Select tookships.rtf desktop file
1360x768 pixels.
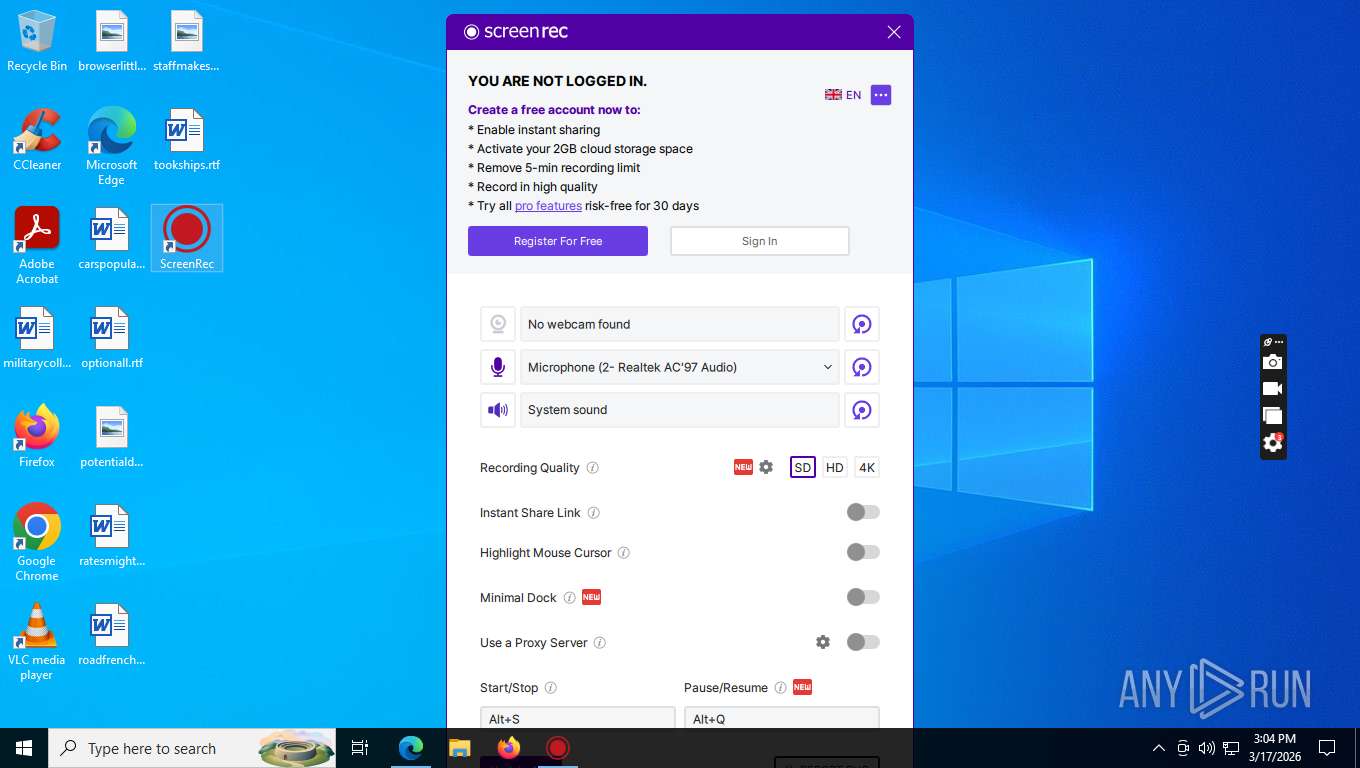click(x=186, y=140)
